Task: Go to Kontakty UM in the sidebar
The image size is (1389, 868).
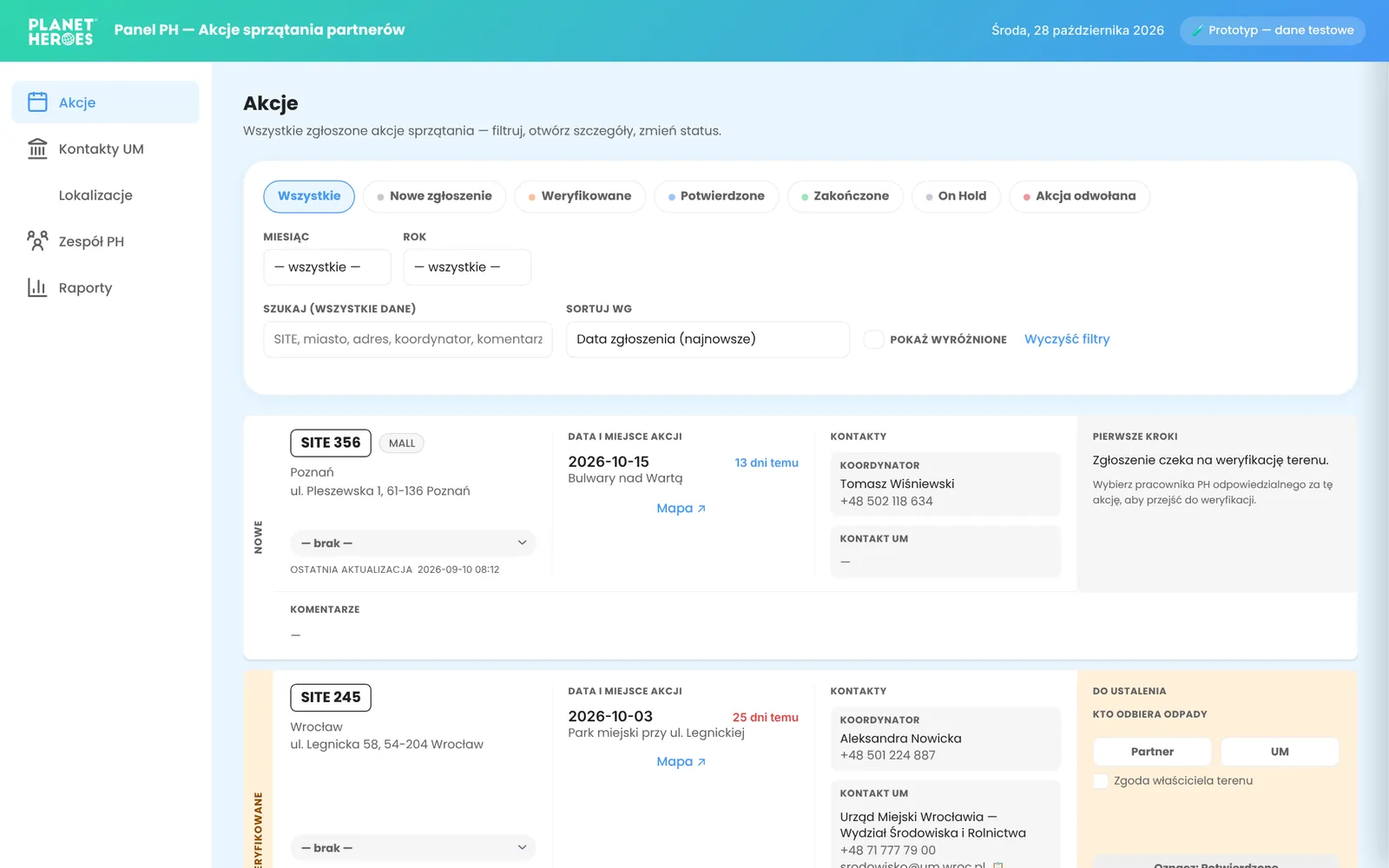Action: coord(105,148)
